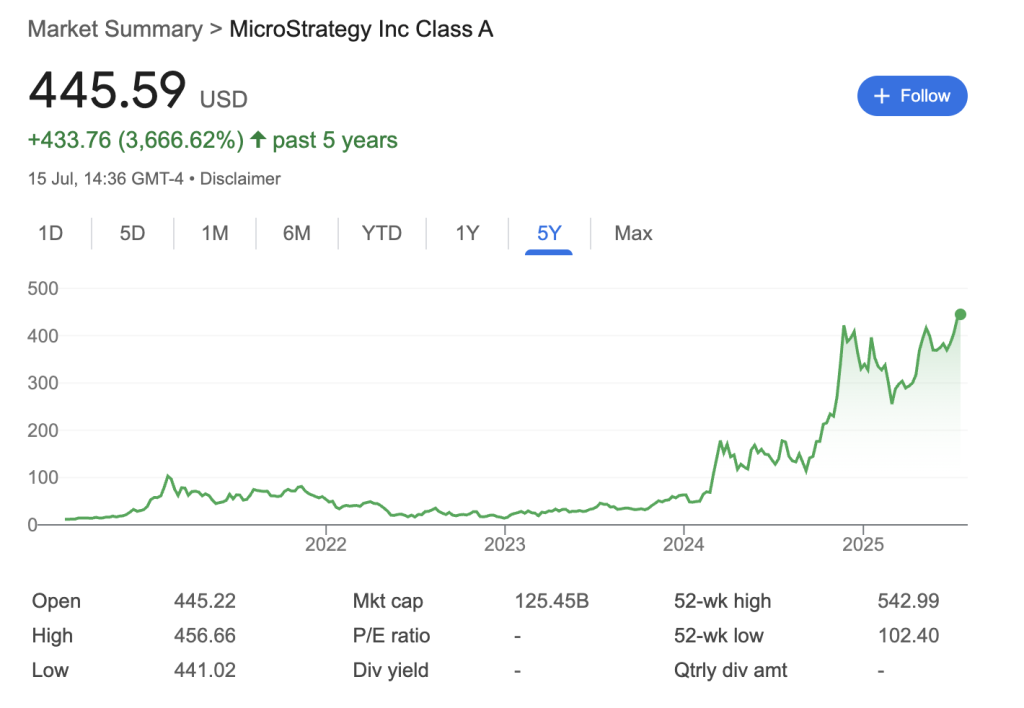Click the 52-wk high value 542.99
The width and height of the screenshot is (1024, 708).
908,601
